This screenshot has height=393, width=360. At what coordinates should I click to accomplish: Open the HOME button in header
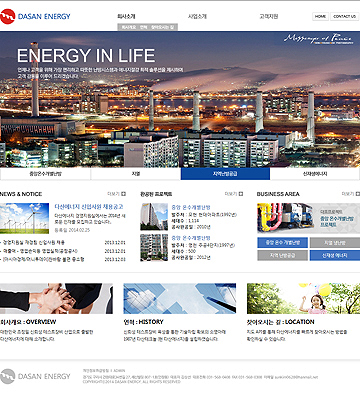[320, 16]
